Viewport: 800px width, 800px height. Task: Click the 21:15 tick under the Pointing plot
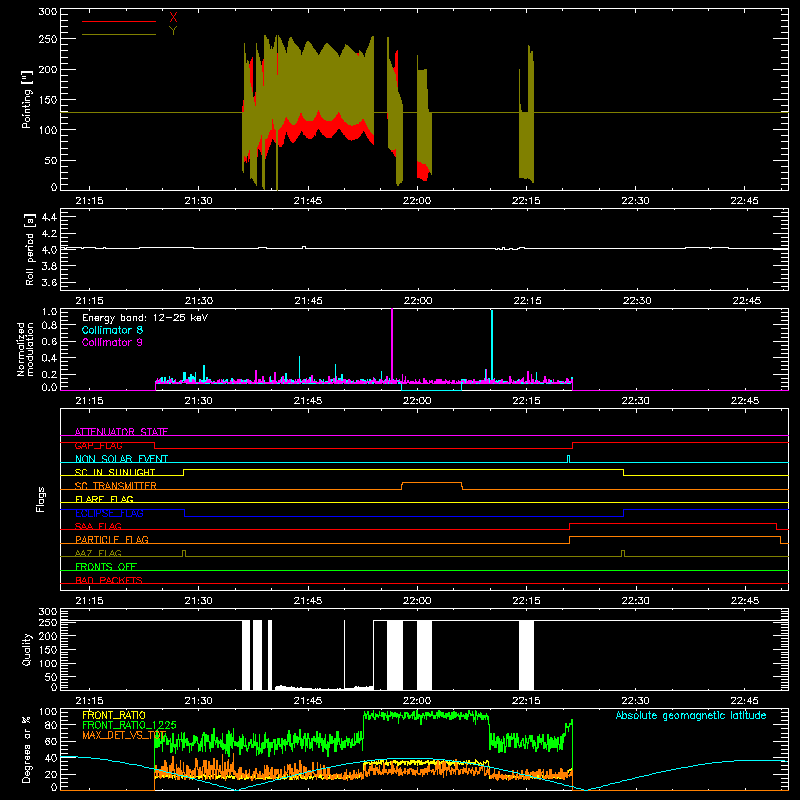(x=89, y=201)
